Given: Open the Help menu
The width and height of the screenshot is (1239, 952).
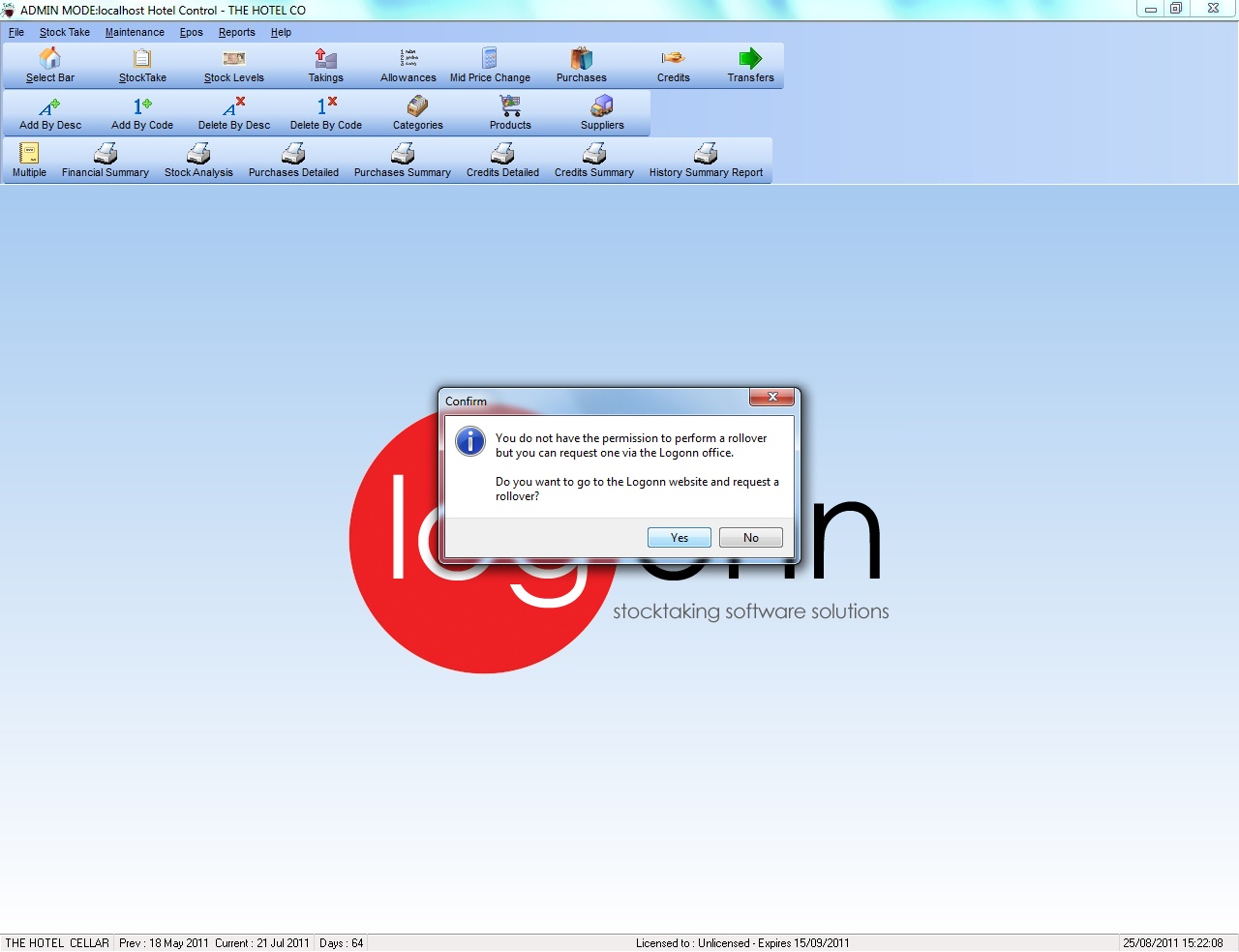Looking at the screenshot, I should click(281, 32).
